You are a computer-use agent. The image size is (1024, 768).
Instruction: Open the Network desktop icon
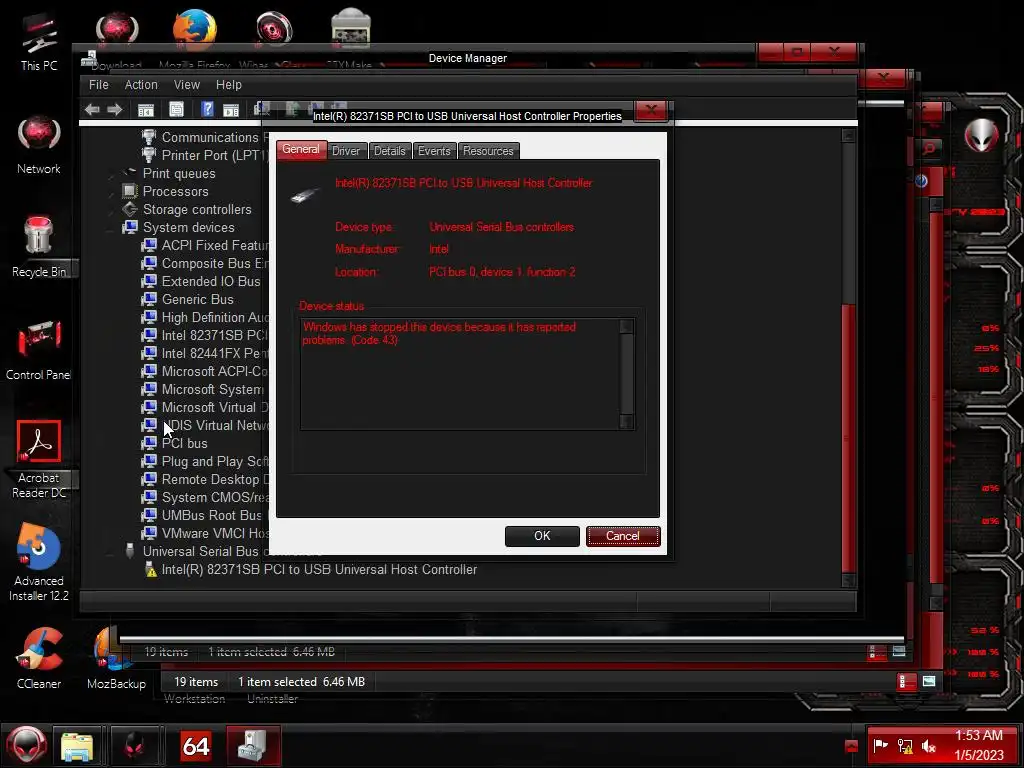click(39, 145)
